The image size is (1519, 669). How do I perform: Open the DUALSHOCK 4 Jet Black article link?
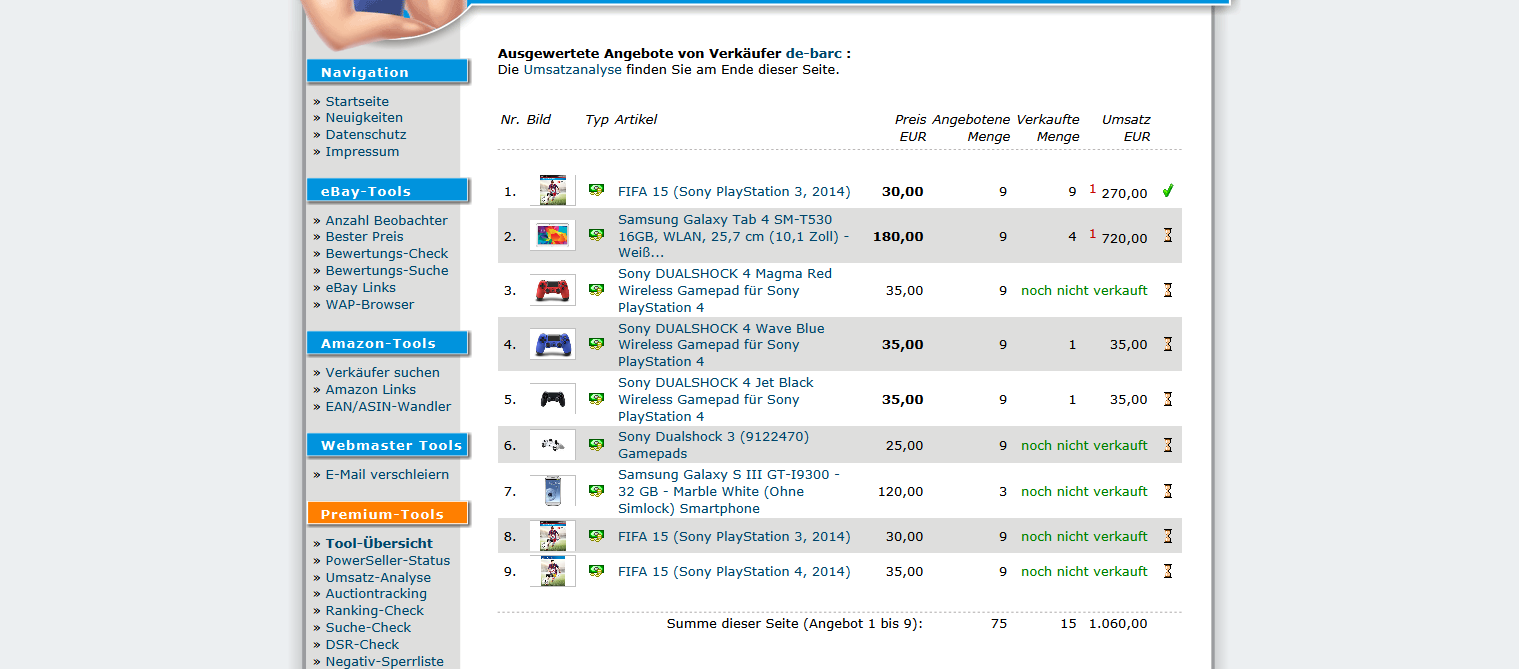point(716,399)
